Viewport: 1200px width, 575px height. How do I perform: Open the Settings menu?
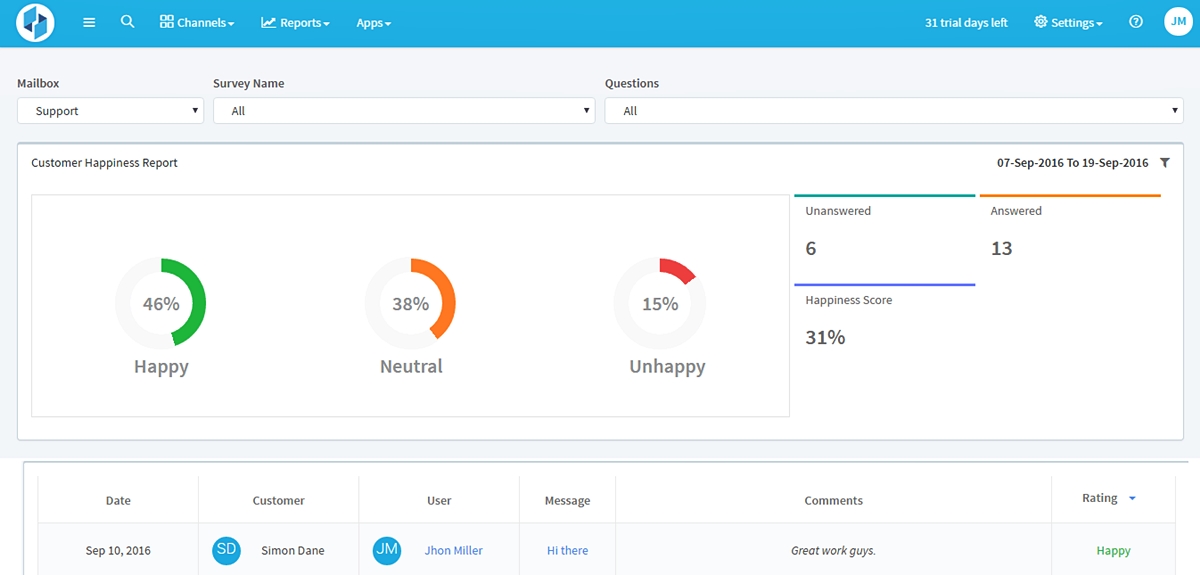click(1068, 22)
